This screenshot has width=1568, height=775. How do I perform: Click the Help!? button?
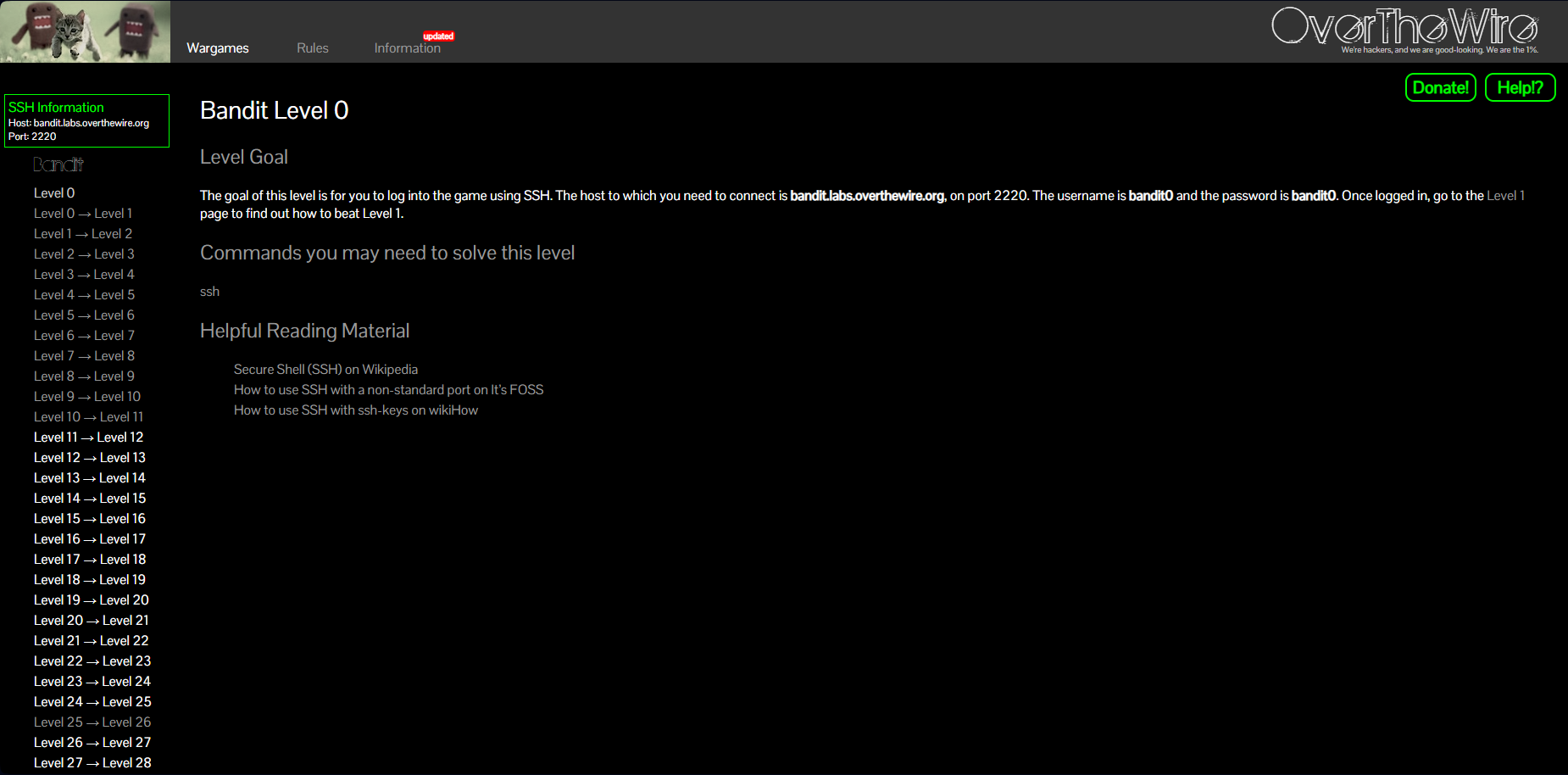(1521, 87)
